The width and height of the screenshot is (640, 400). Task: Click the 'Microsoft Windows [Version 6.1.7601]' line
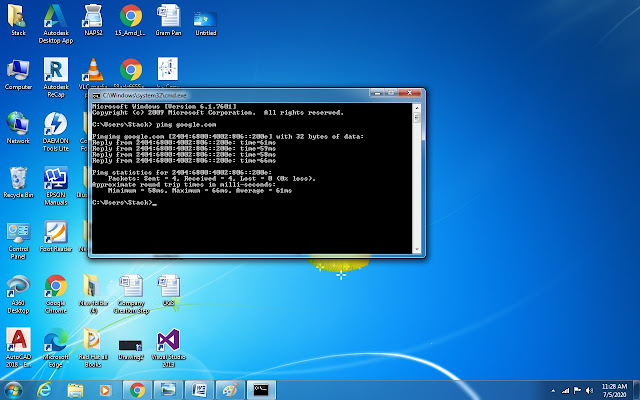pyautogui.click(x=164, y=107)
